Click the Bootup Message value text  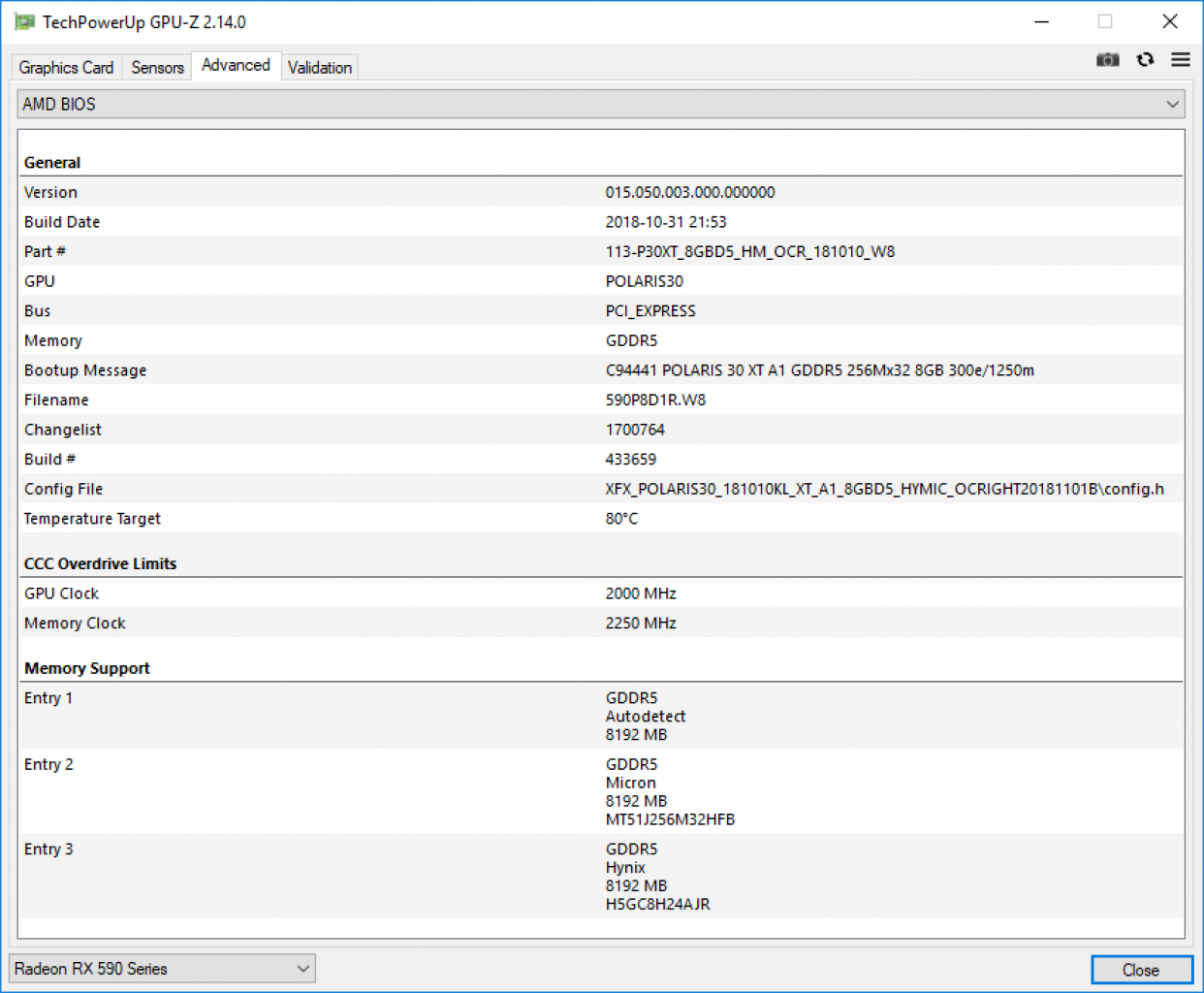coord(820,370)
